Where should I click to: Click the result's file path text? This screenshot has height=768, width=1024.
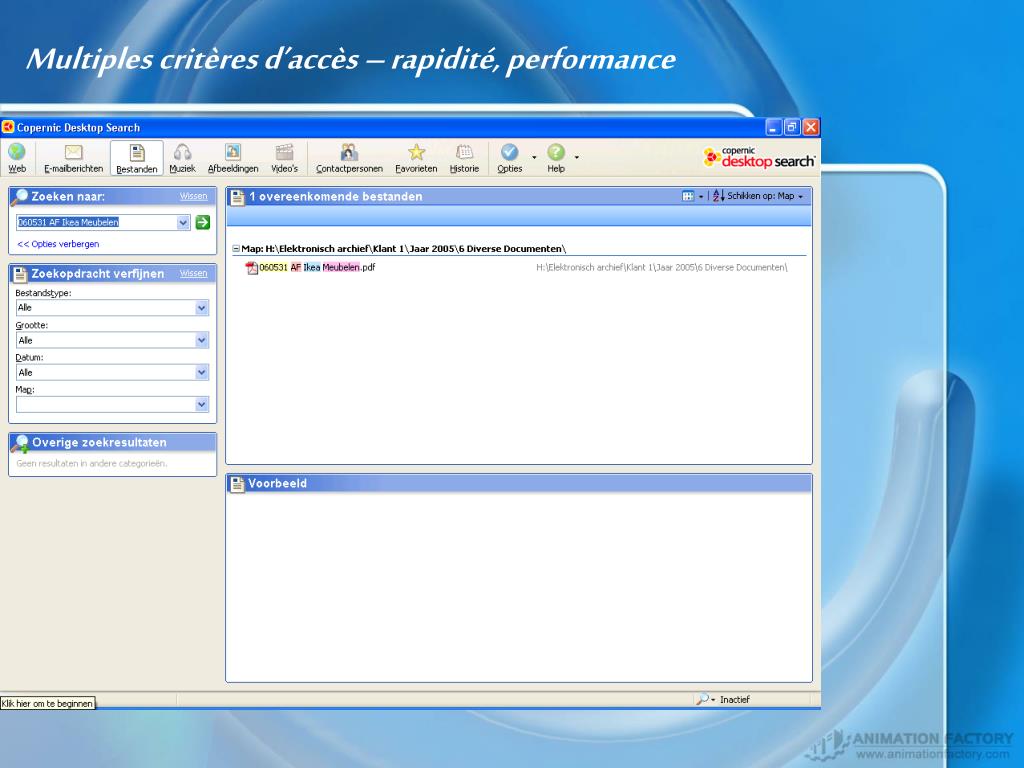tap(662, 267)
